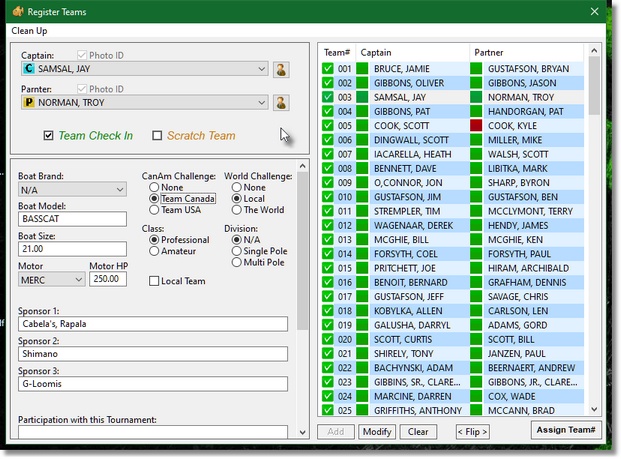
Task: Click the captain profile icon beside SAMSAL, JAY
Action: (x=281, y=69)
